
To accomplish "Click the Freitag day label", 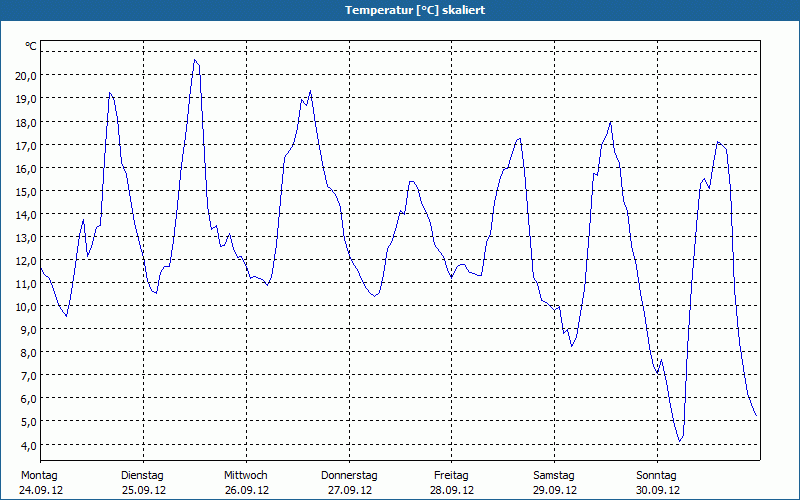I will coord(452,476).
